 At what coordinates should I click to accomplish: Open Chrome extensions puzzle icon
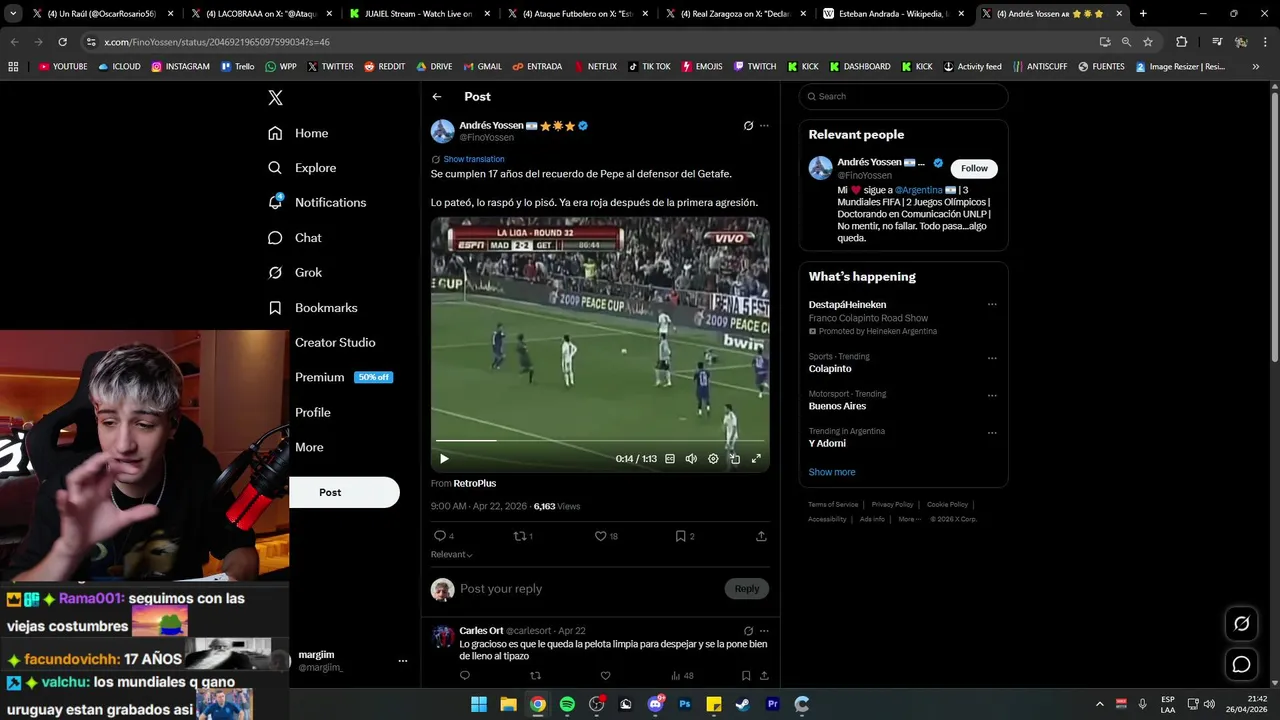tap(1181, 42)
